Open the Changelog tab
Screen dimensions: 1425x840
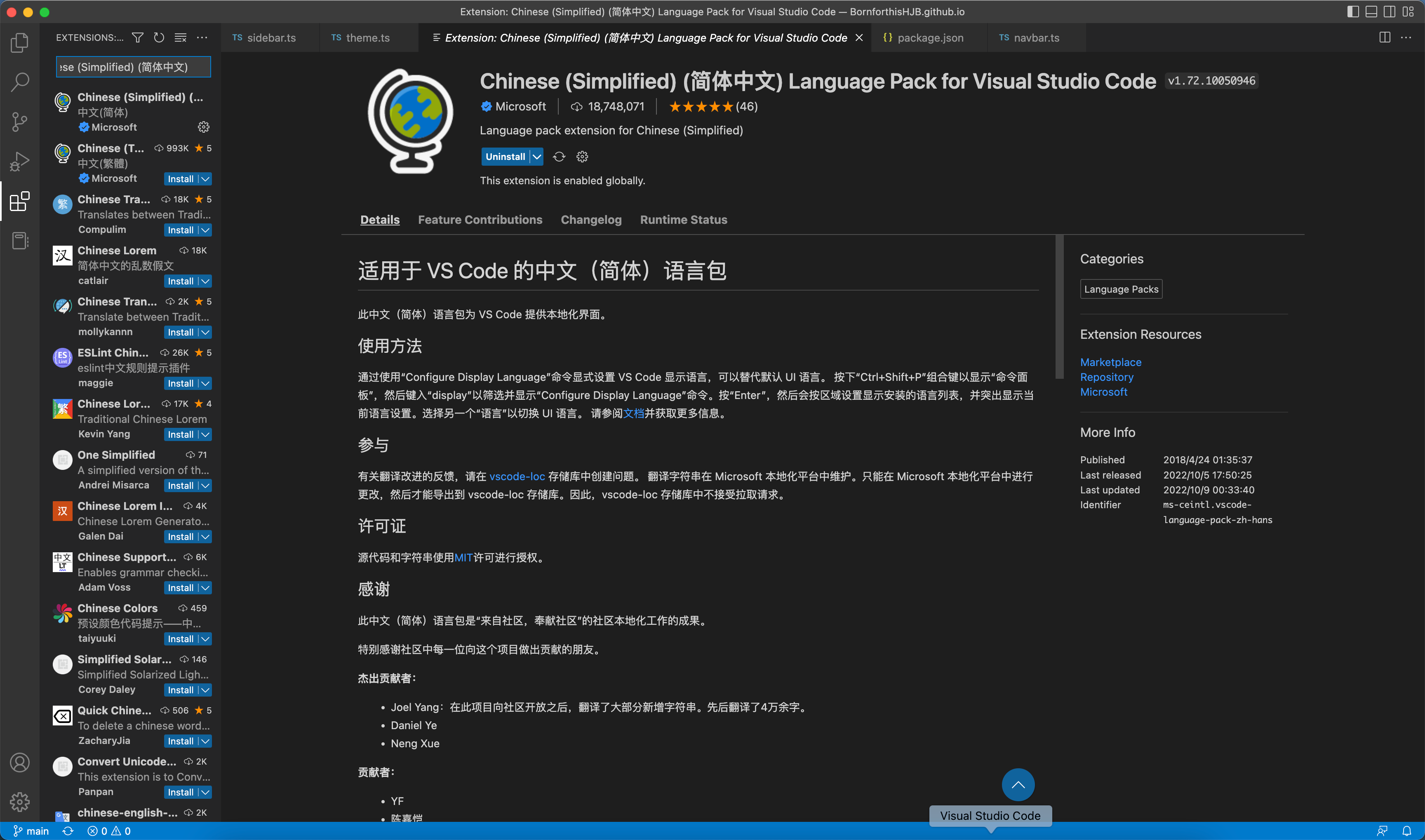[x=590, y=220]
